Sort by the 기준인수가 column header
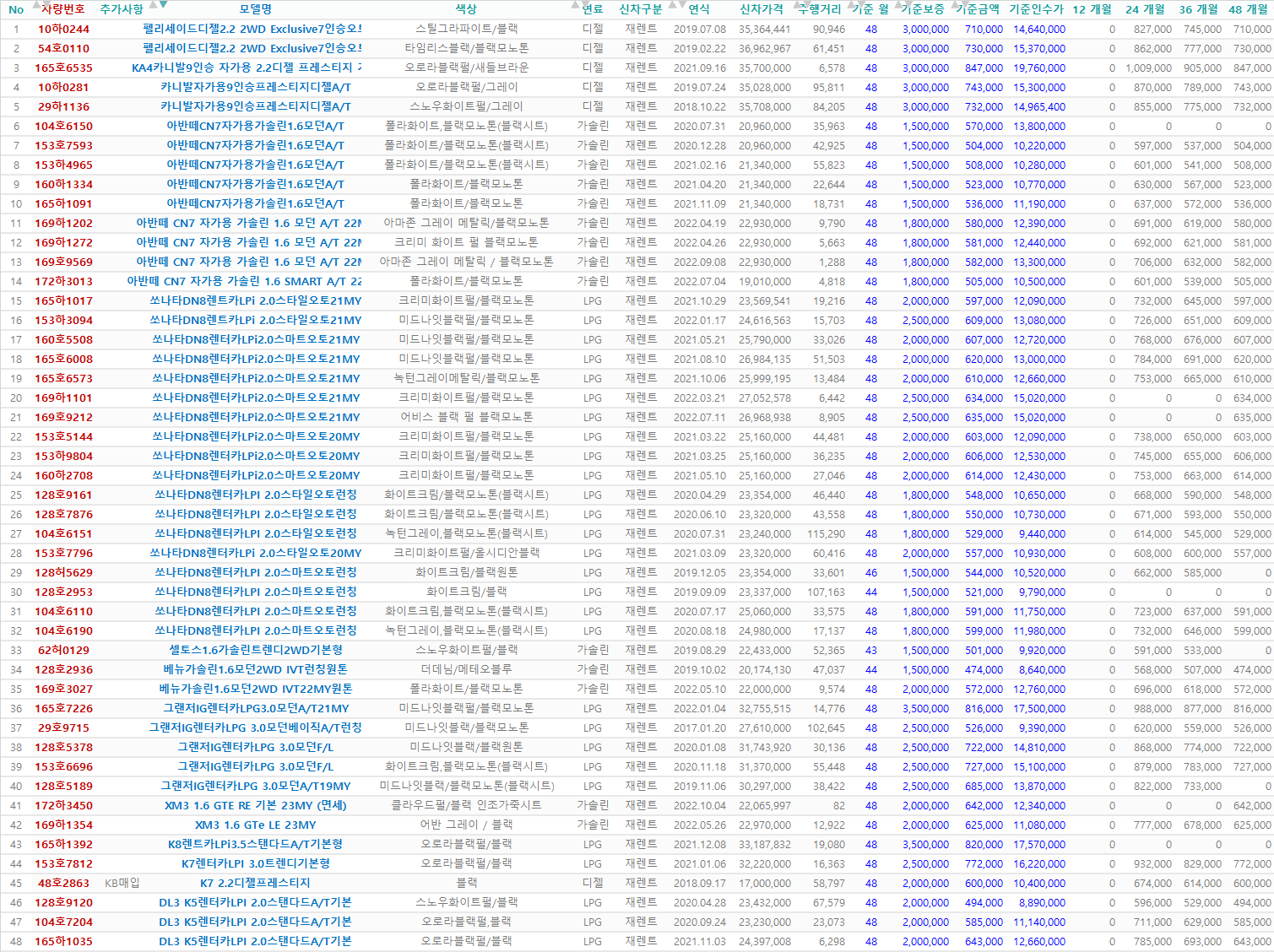Screen dimensions: 1274x952 [1036, 9]
